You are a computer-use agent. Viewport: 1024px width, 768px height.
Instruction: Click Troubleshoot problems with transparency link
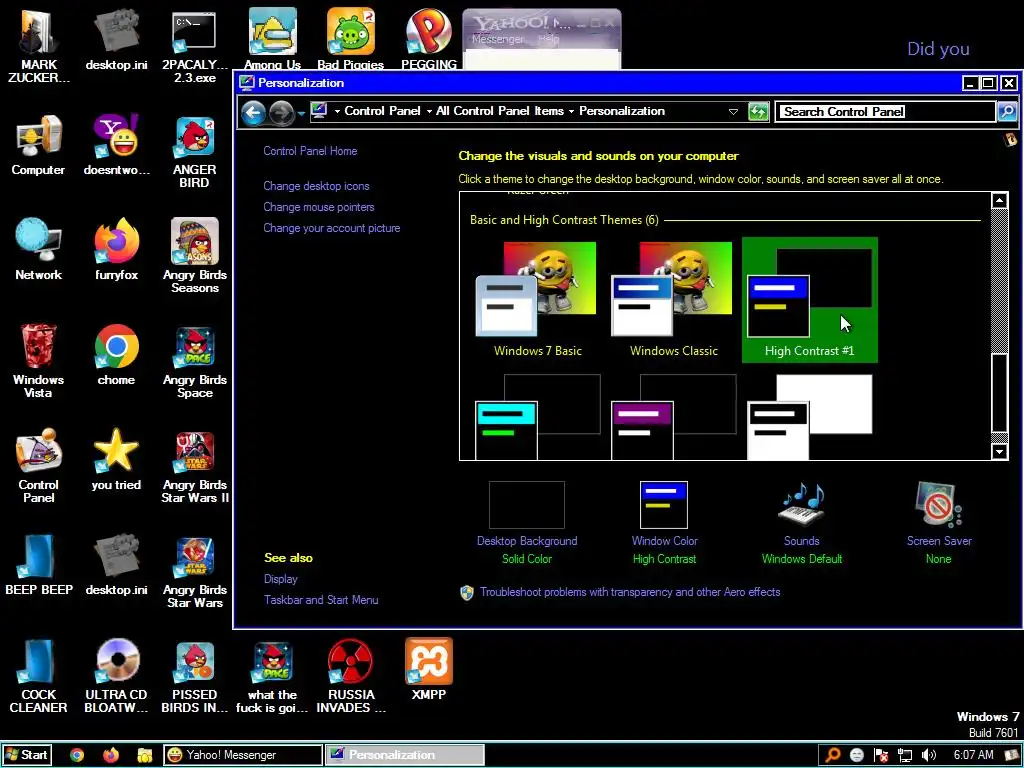tap(630, 592)
